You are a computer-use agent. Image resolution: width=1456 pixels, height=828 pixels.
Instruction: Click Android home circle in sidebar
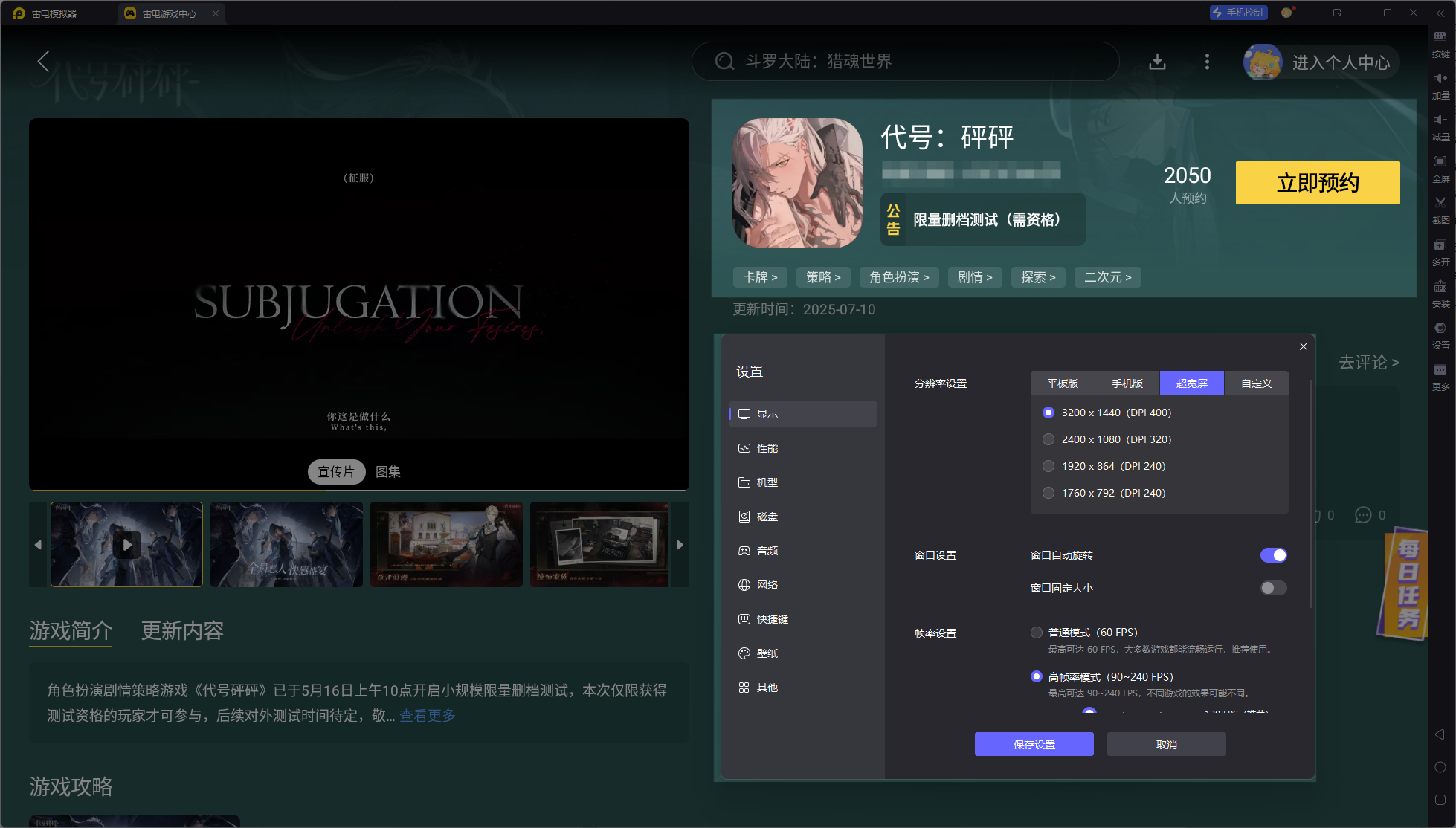tap(1440, 767)
